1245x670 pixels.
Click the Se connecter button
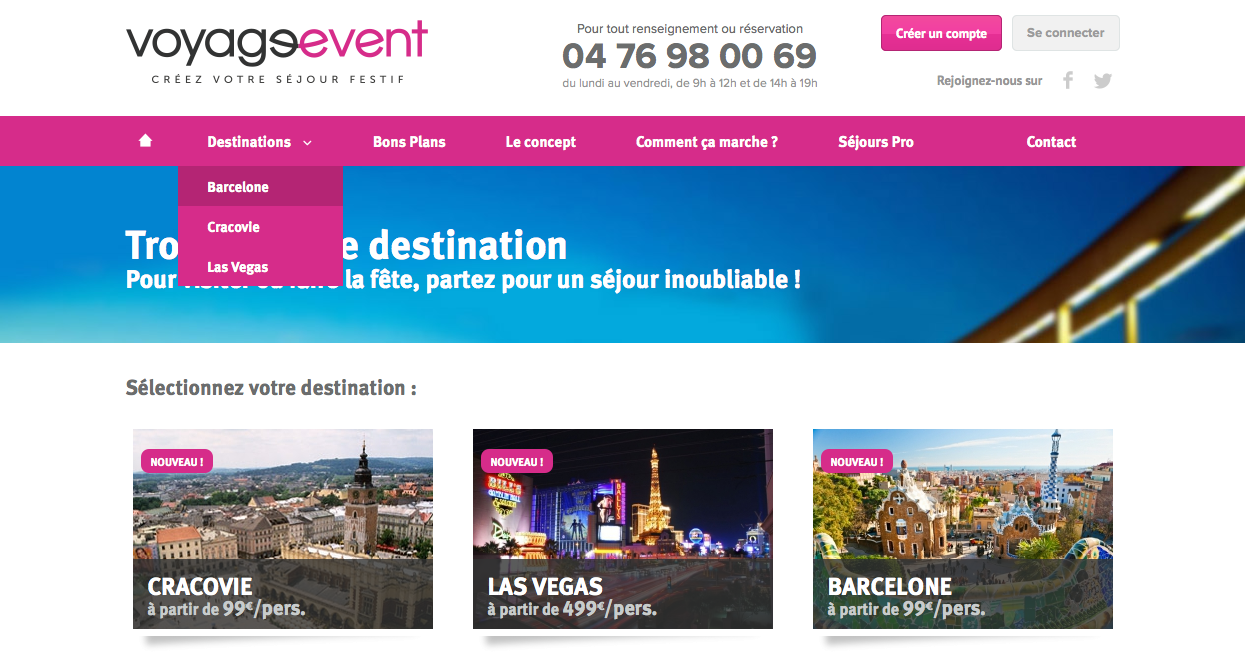(1066, 33)
